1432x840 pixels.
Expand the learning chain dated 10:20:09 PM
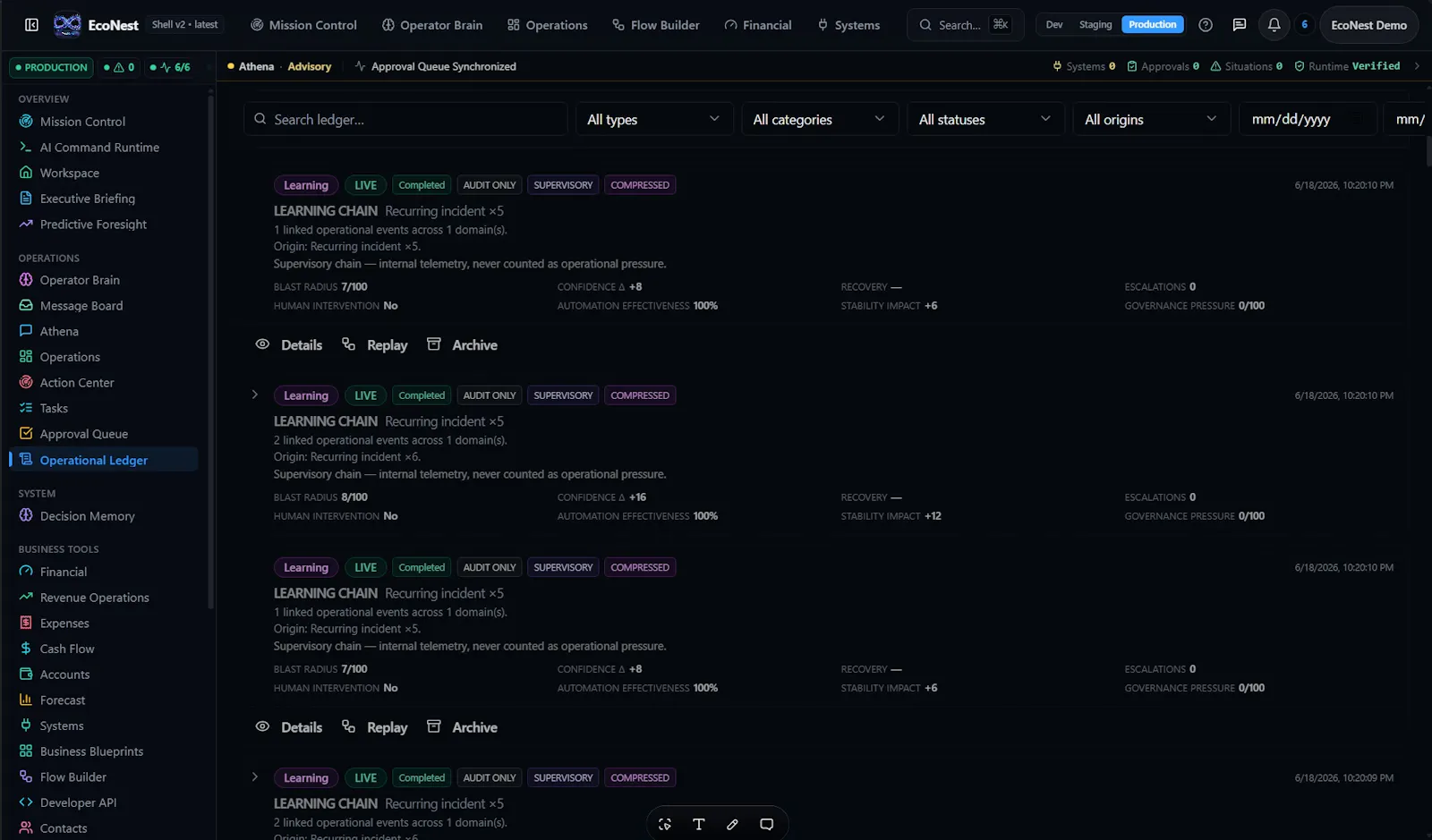(255, 777)
